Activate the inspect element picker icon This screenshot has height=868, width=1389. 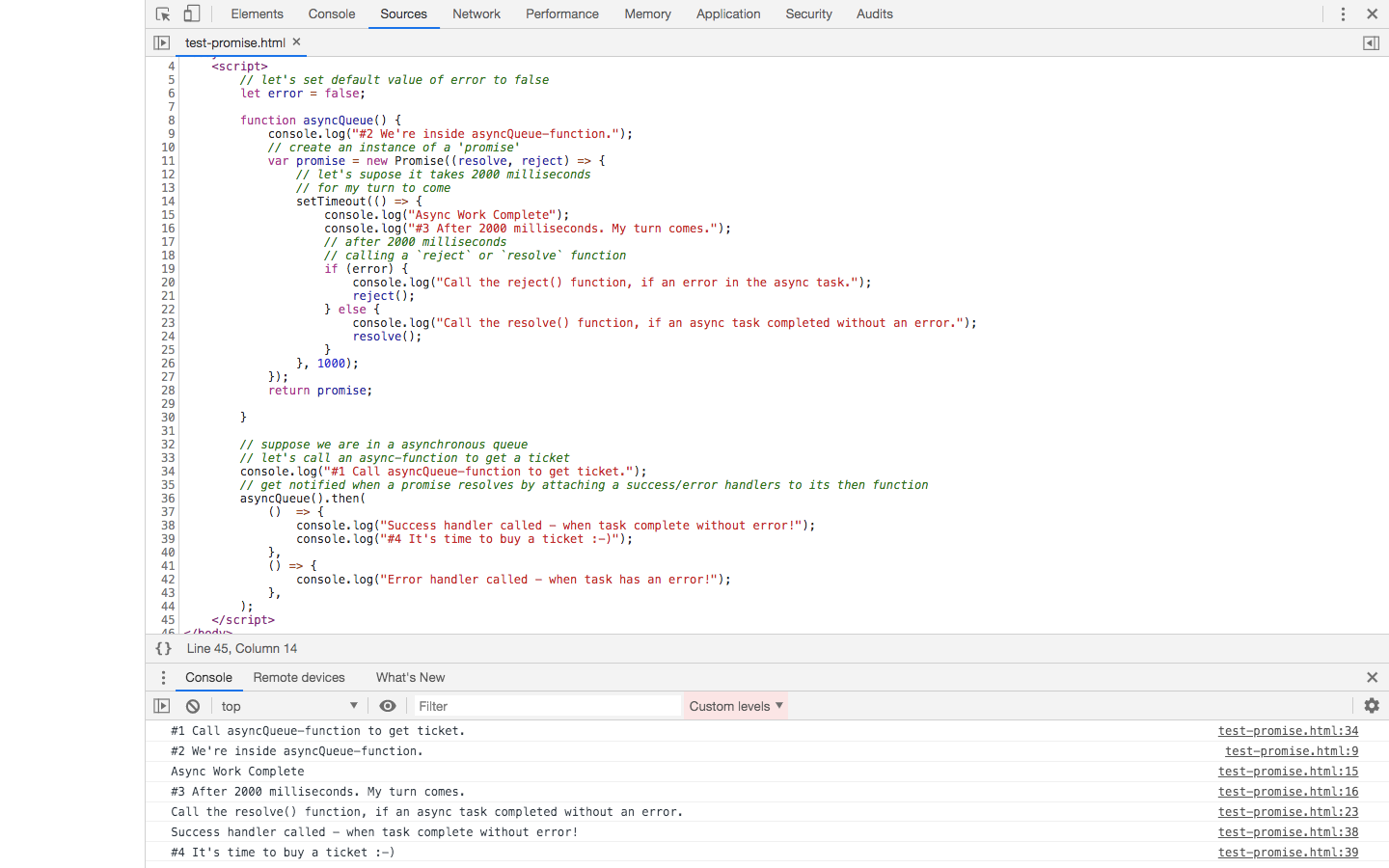(163, 14)
